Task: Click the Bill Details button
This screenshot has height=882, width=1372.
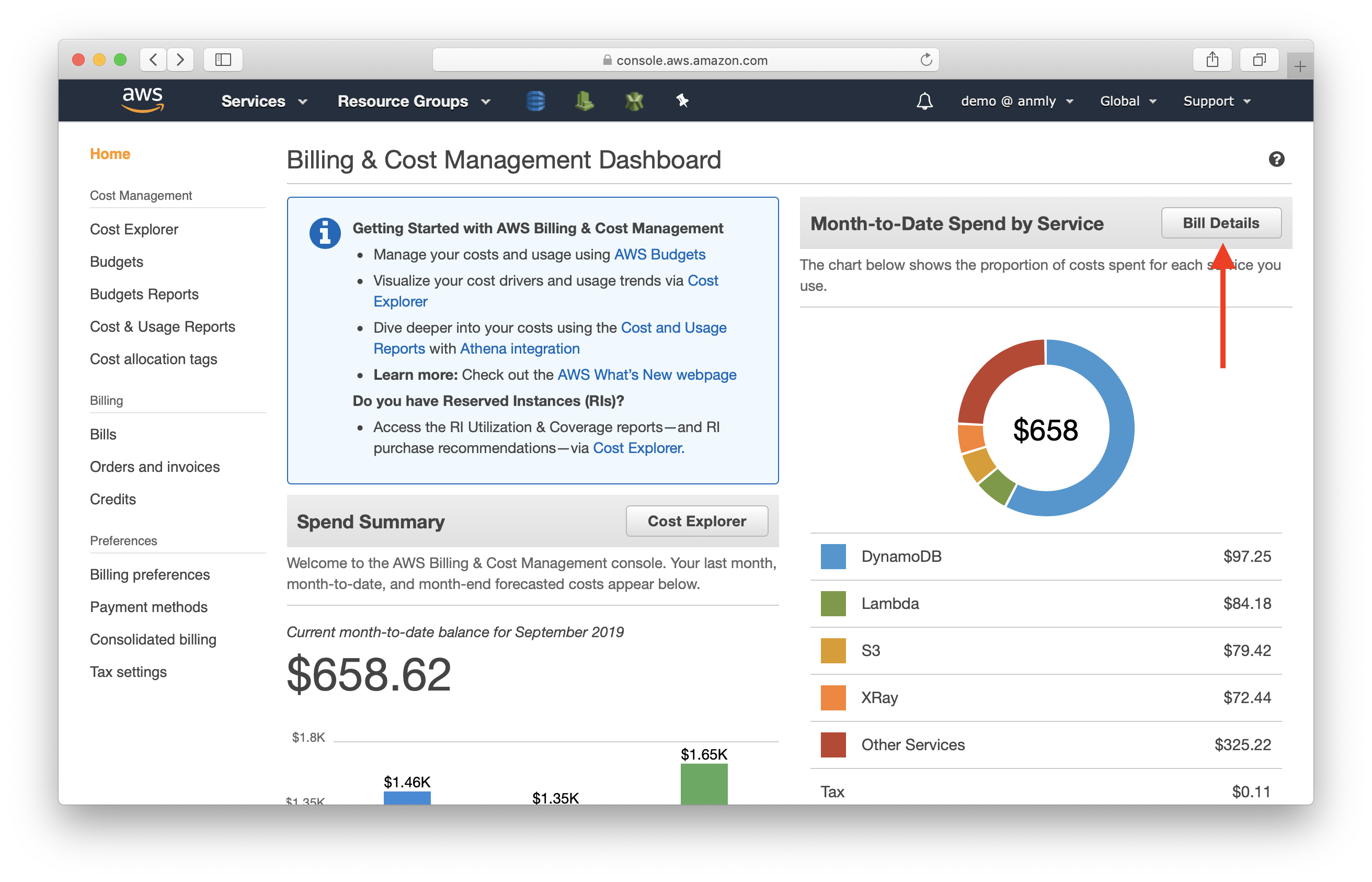Action: [1220, 223]
